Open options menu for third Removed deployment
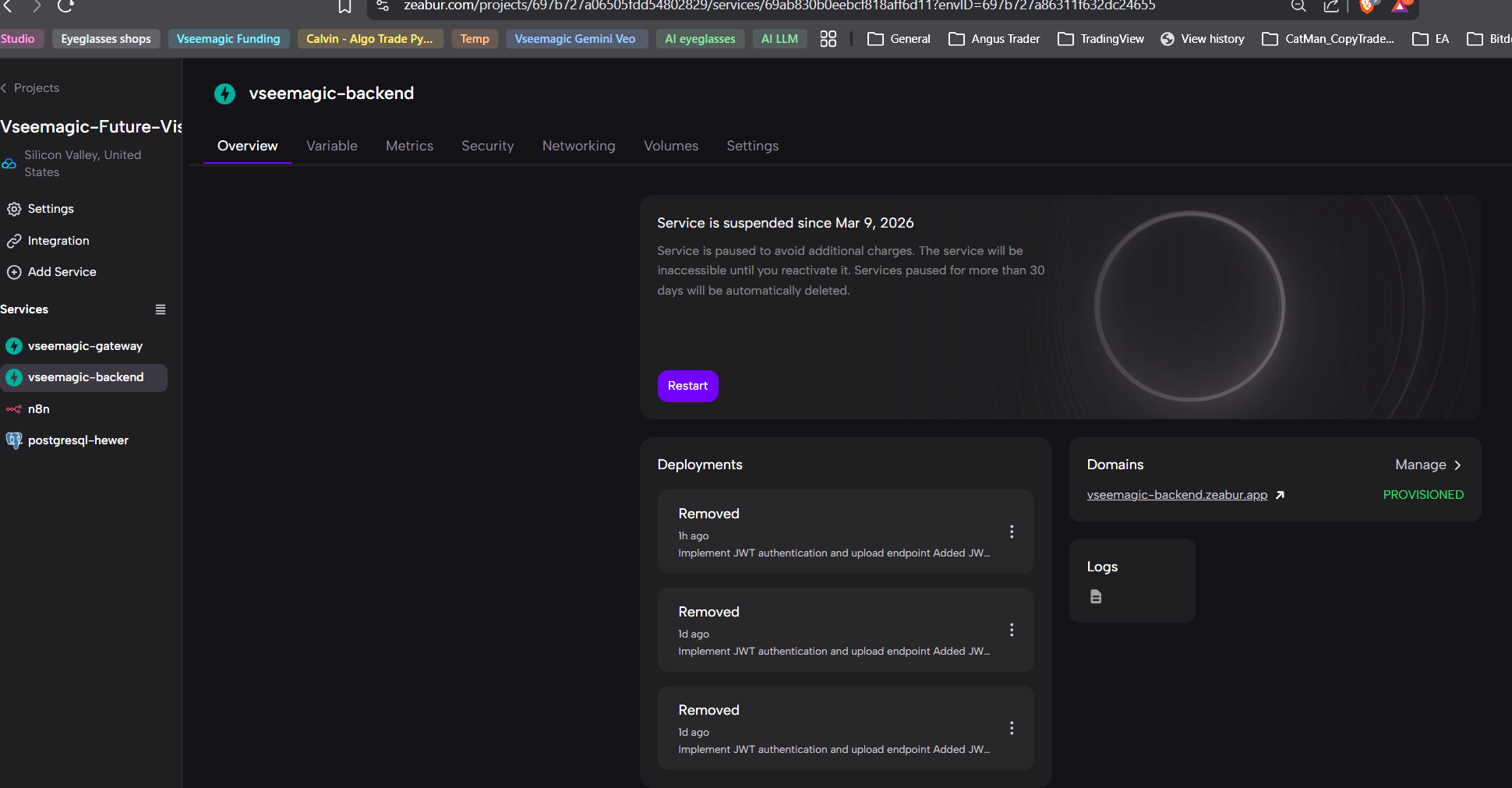The image size is (1512, 788). tap(1012, 728)
